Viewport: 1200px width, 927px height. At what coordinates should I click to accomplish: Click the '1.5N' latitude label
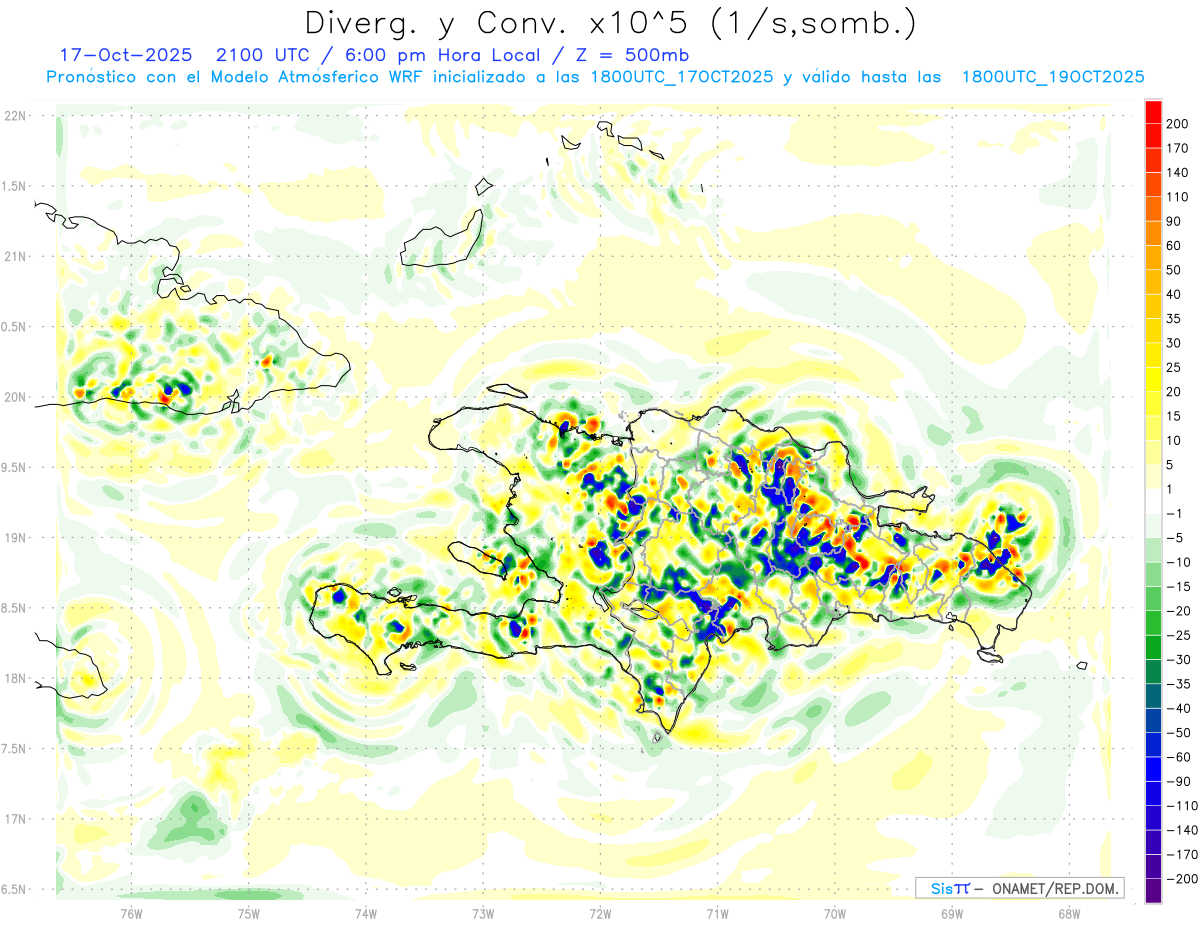13,186
